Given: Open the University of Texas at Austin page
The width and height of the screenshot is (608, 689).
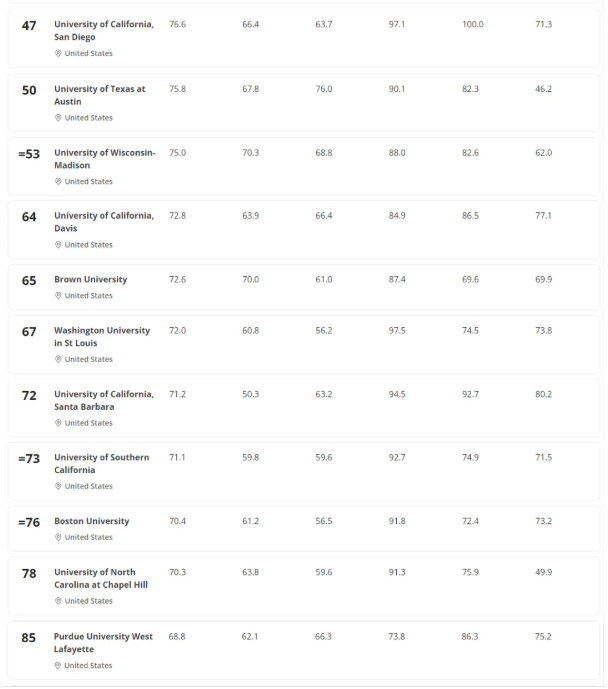Looking at the screenshot, I should tap(99, 94).
